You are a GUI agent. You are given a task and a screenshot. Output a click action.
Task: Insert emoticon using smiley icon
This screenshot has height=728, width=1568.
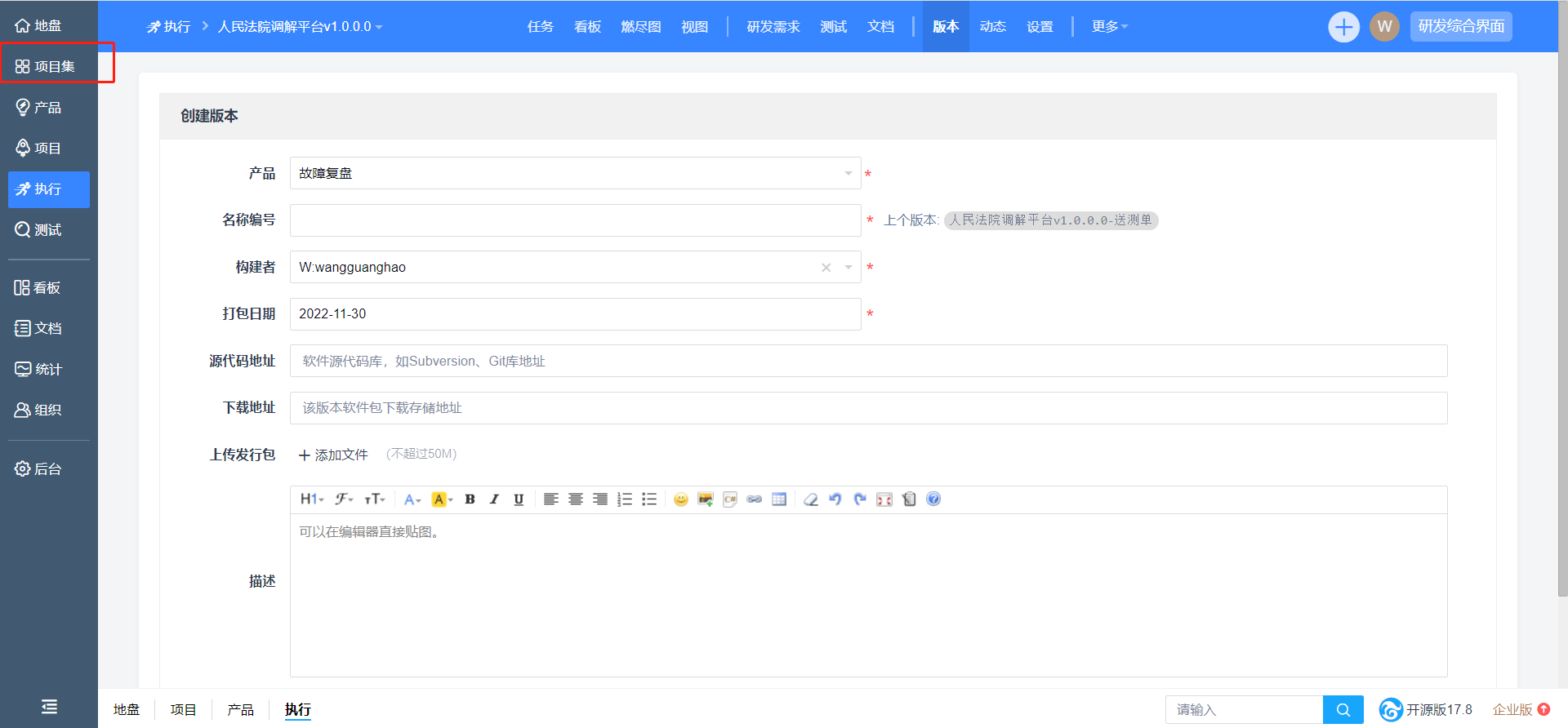681,499
